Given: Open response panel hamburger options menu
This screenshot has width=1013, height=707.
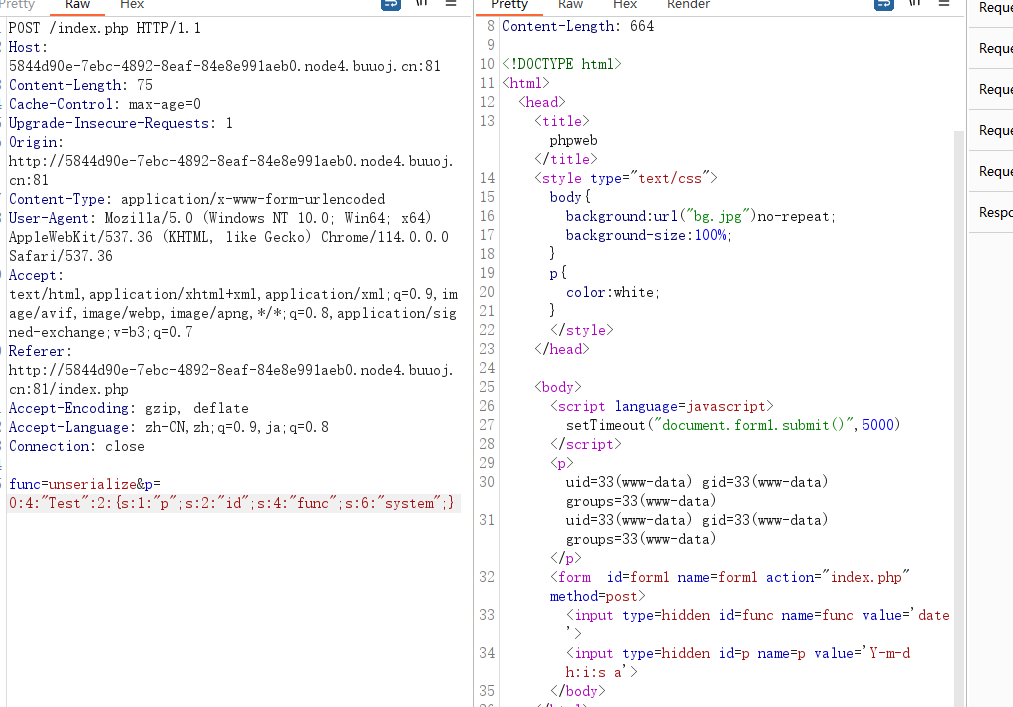Looking at the screenshot, I should [944, 3].
